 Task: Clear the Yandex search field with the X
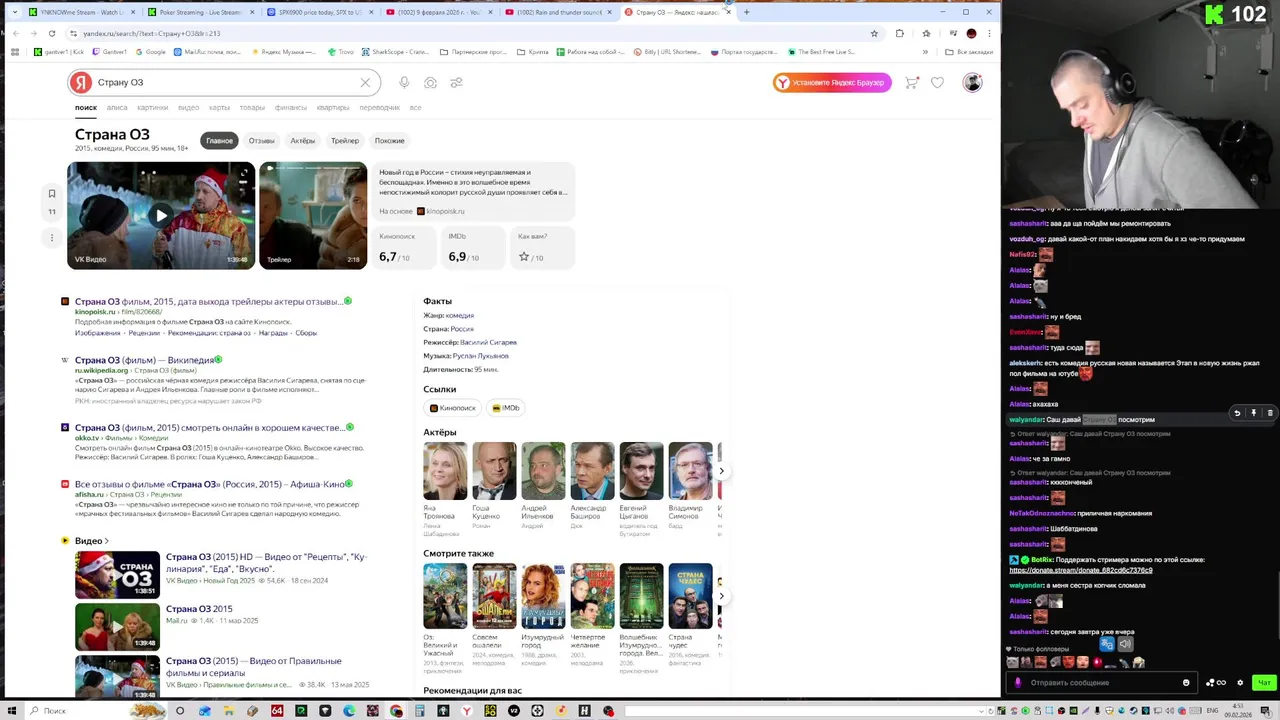point(365,83)
